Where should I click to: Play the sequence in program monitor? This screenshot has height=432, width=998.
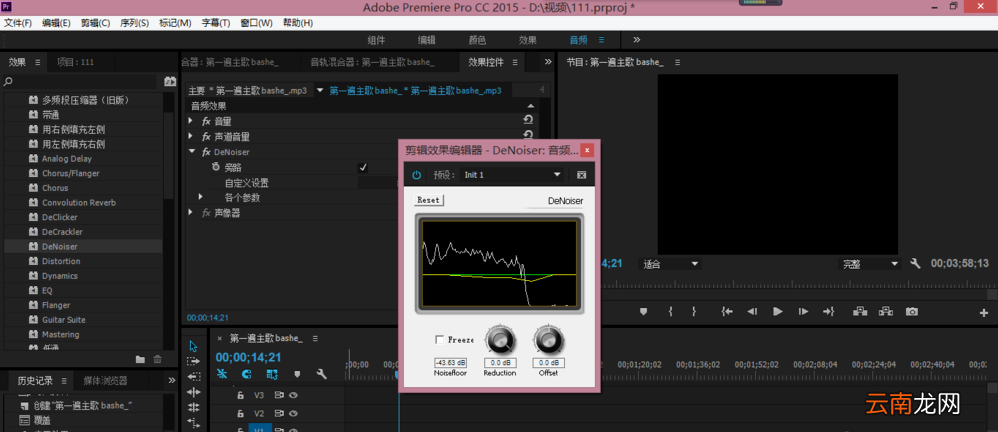[x=777, y=312]
